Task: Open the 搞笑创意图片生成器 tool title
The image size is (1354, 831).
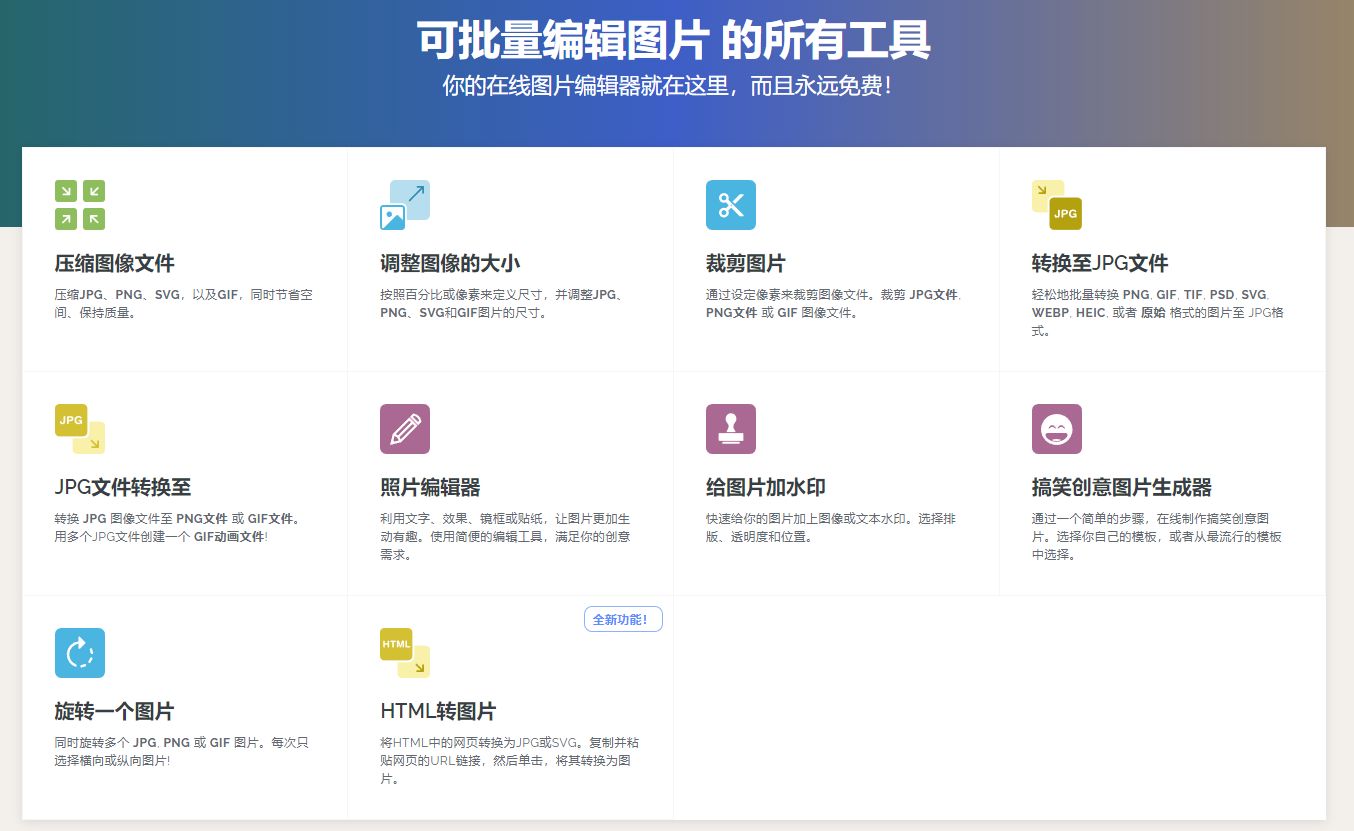Action: click(x=1122, y=488)
